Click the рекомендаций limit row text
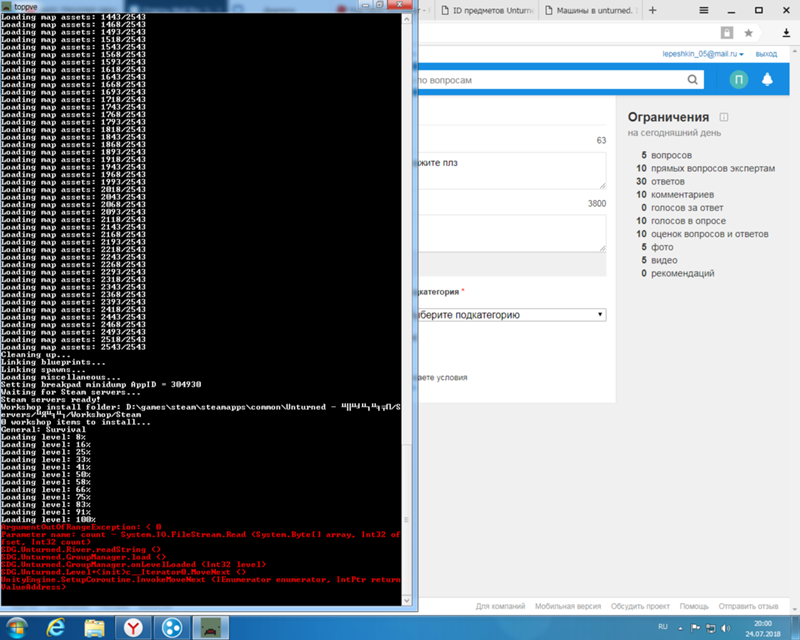The image size is (800, 640). coord(682,274)
